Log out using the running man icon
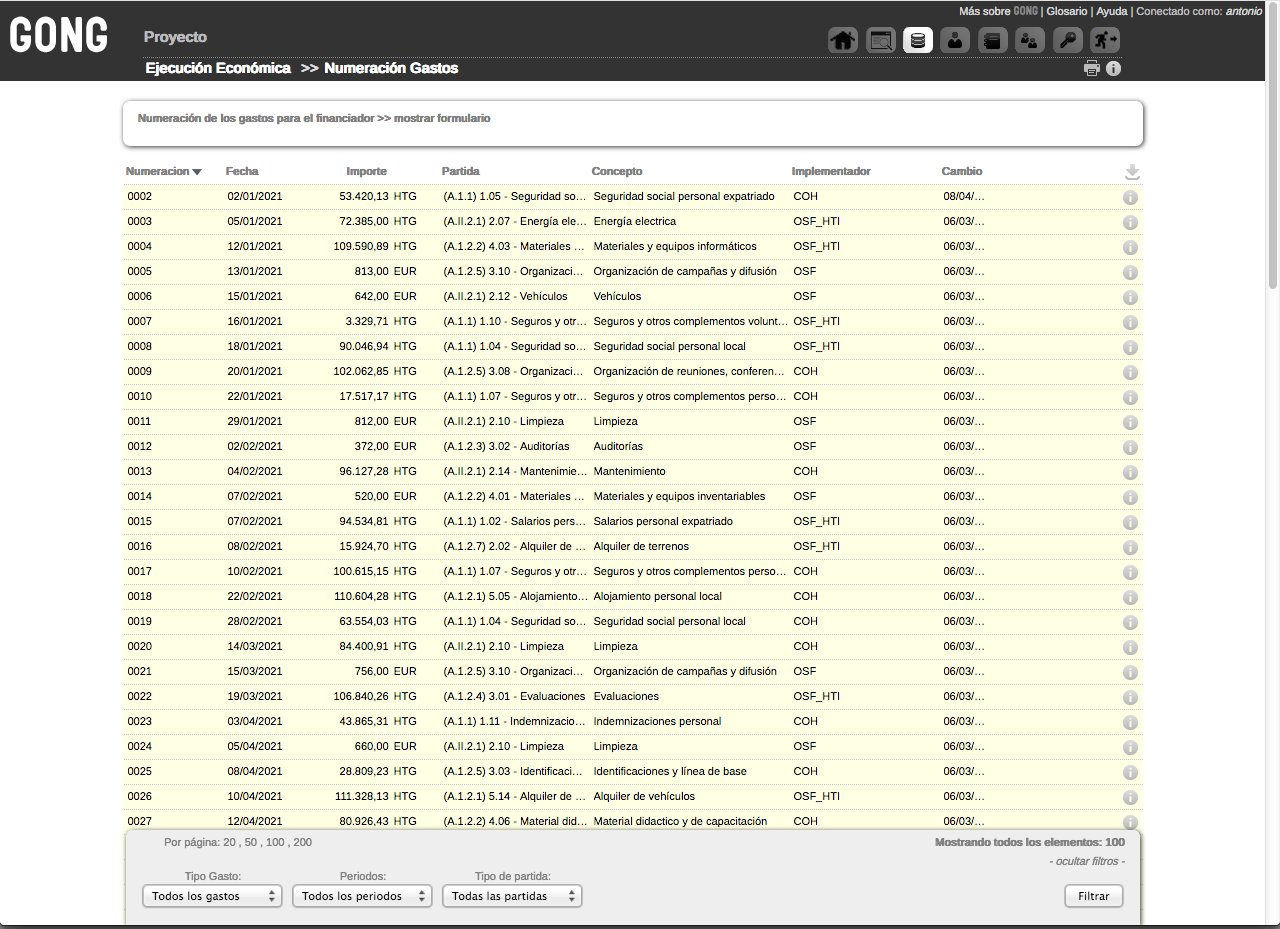This screenshot has width=1280, height=929. click(1104, 40)
